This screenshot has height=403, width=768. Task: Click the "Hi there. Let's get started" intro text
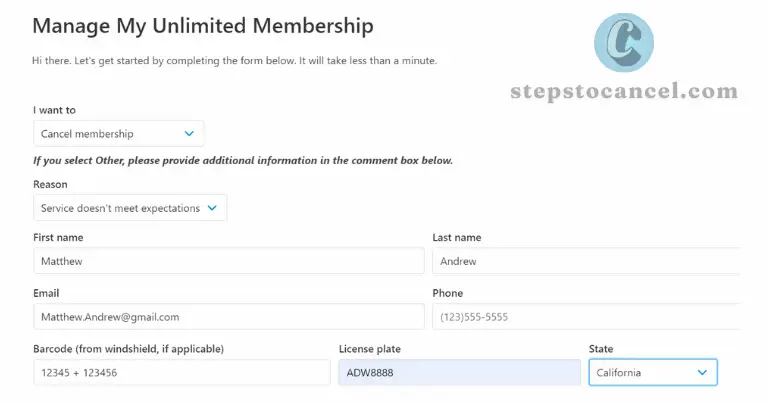coord(234,61)
